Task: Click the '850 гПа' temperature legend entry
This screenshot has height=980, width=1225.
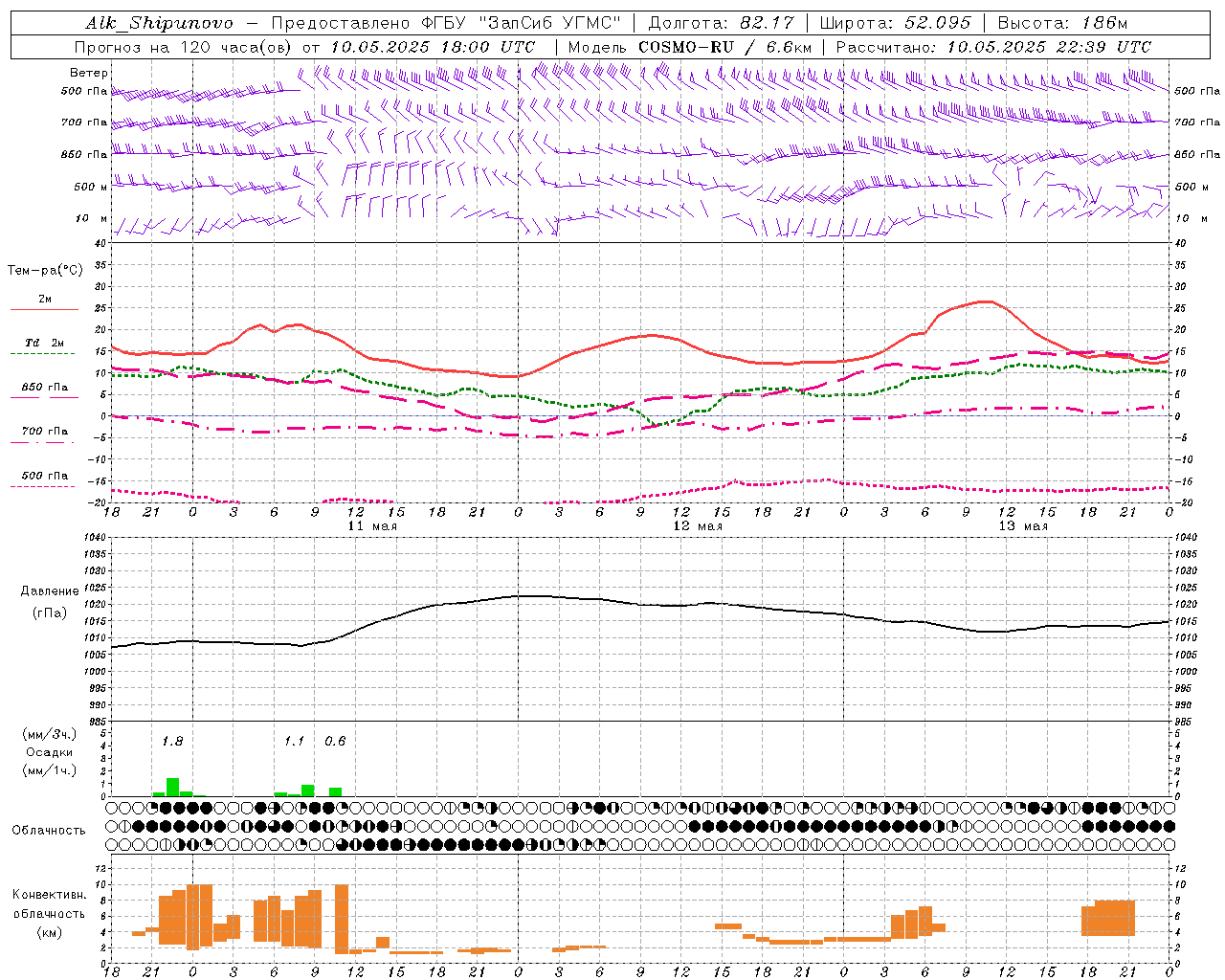Action: (x=45, y=388)
